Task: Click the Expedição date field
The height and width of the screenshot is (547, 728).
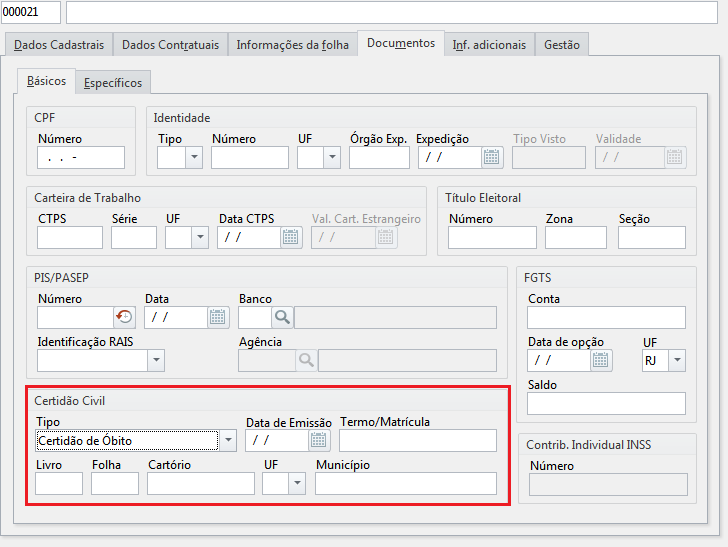Action: click(449, 157)
